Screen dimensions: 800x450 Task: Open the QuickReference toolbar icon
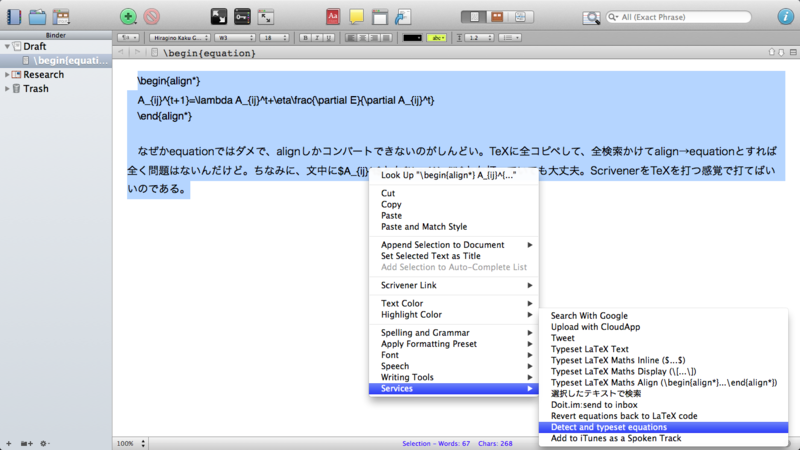click(266, 17)
